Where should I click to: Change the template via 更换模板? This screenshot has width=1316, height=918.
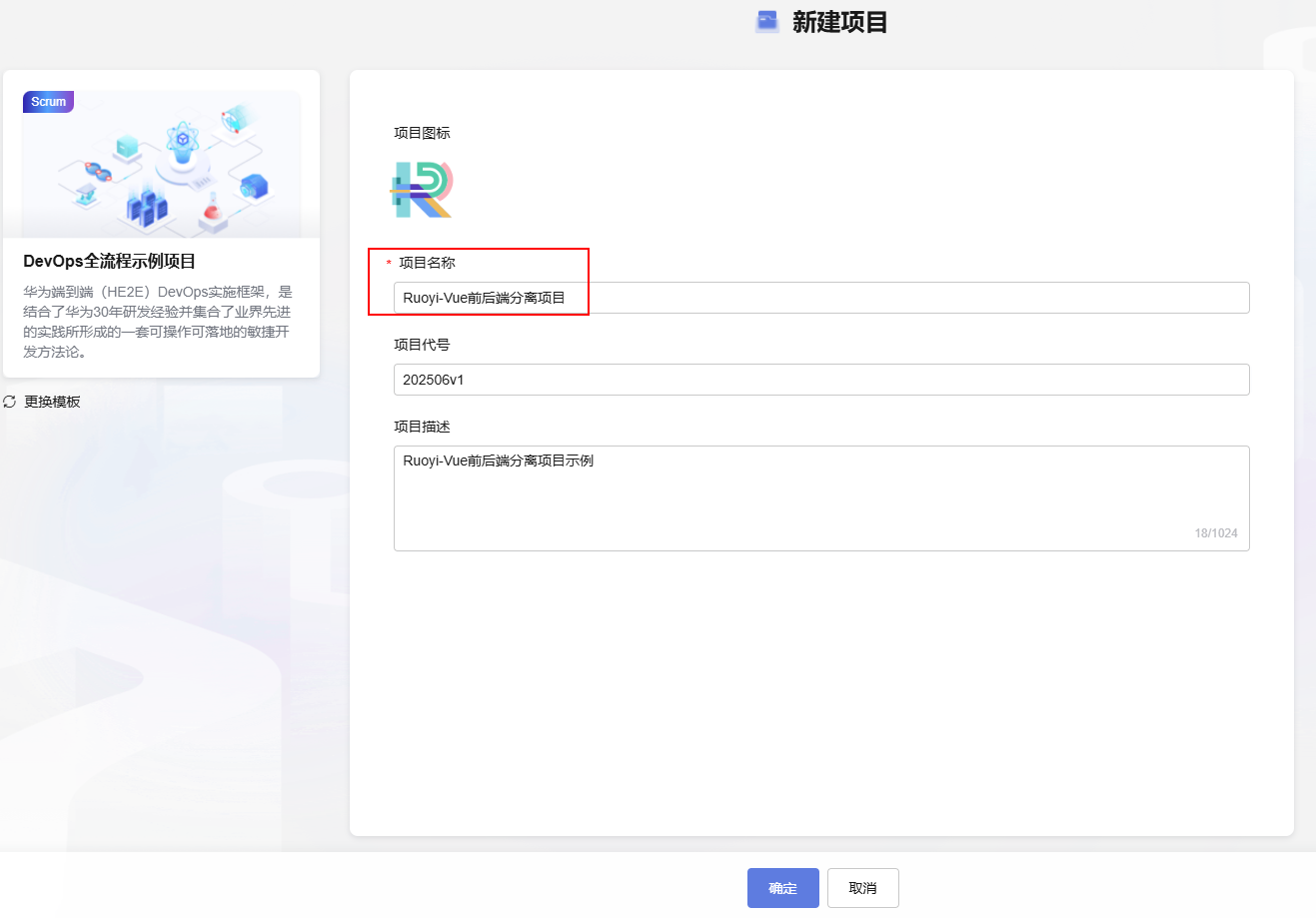[x=52, y=402]
